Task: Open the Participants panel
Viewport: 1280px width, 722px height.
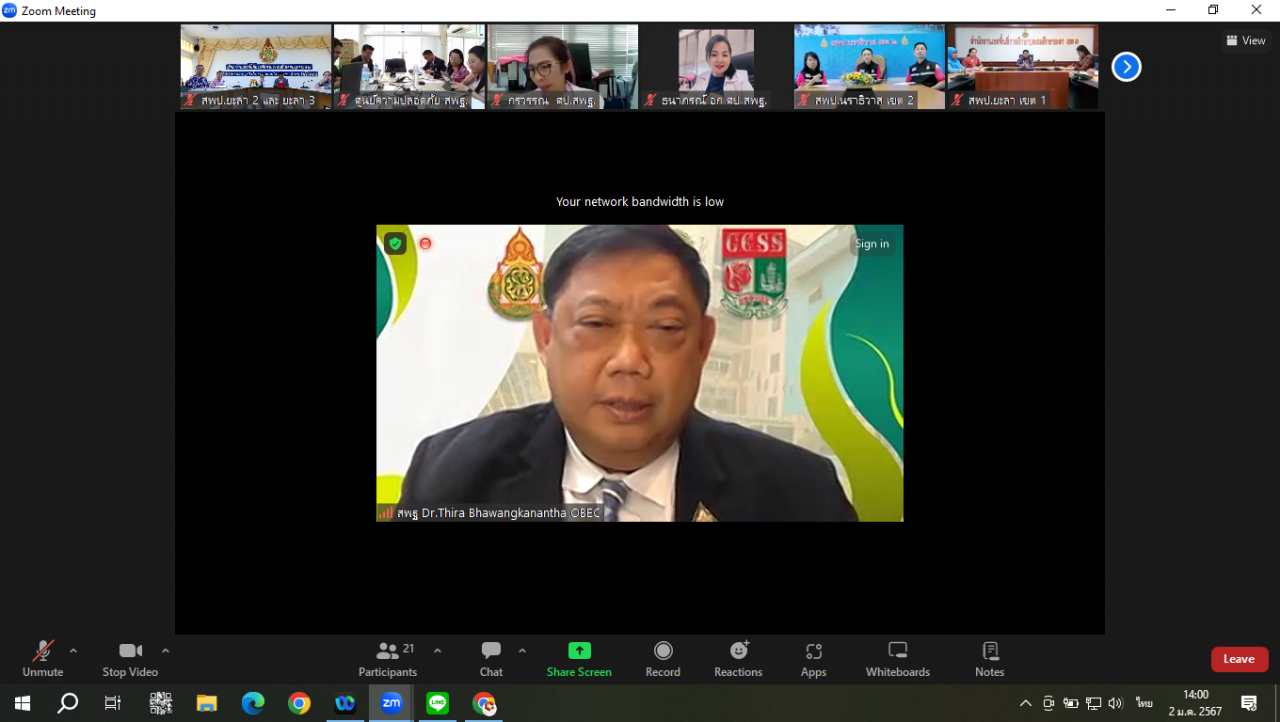Action: (388, 659)
